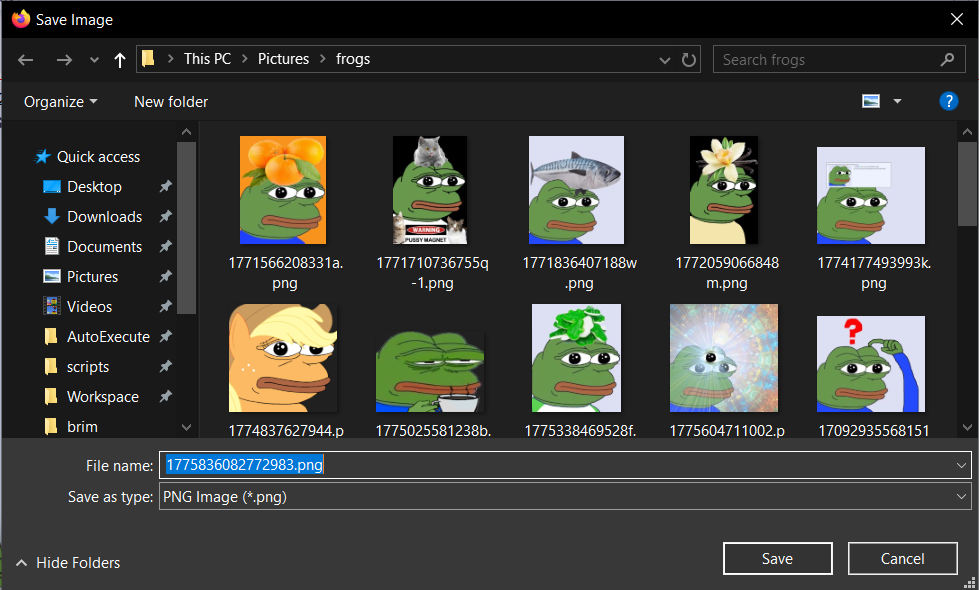Click the pin icon next to scripts

pos(165,366)
